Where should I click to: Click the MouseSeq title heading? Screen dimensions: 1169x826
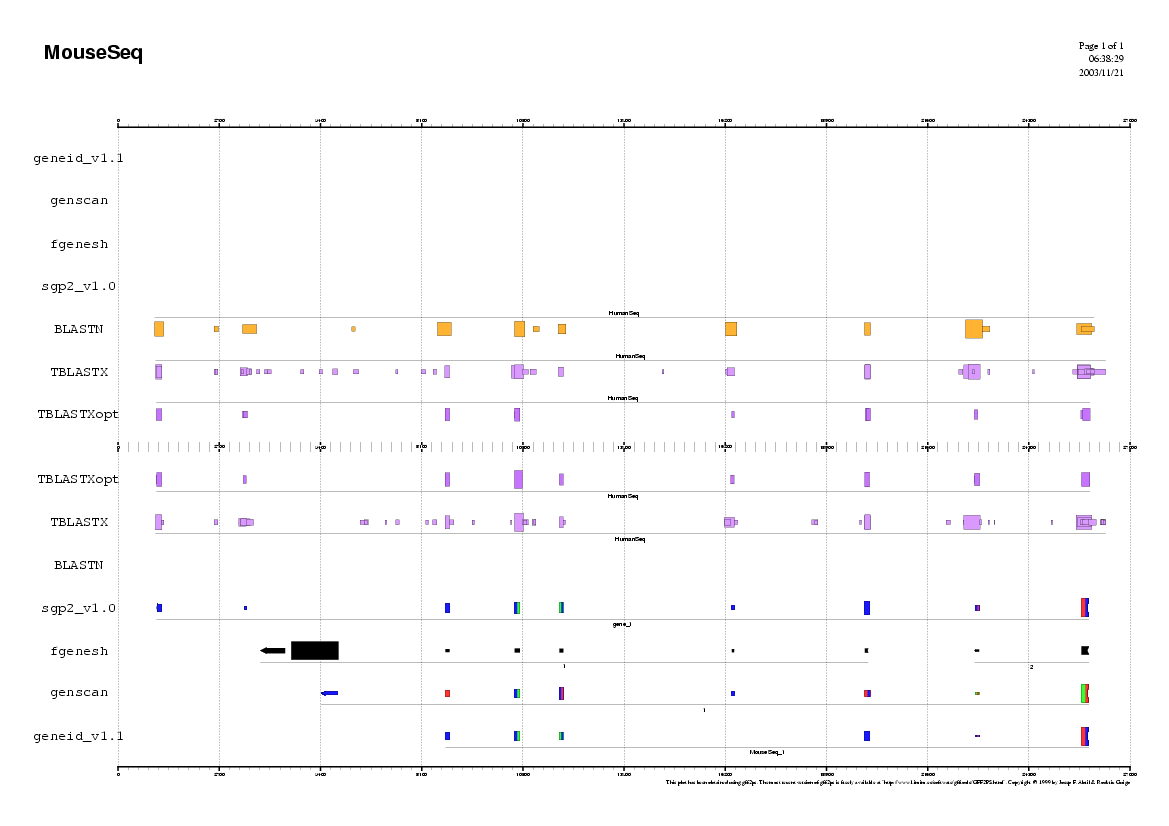pos(93,54)
